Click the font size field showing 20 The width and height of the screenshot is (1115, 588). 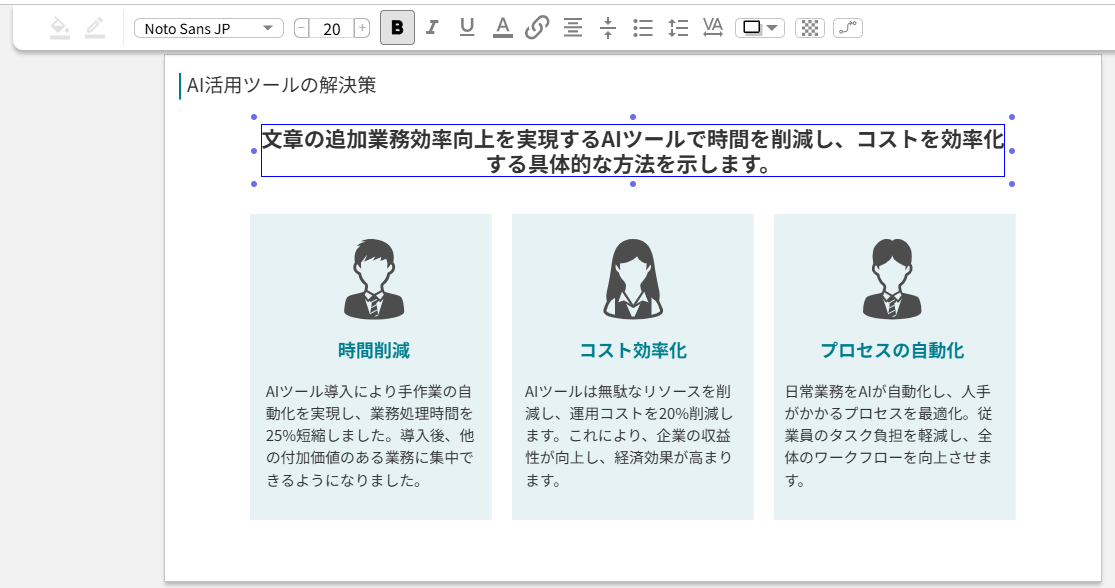coord(332,29)
